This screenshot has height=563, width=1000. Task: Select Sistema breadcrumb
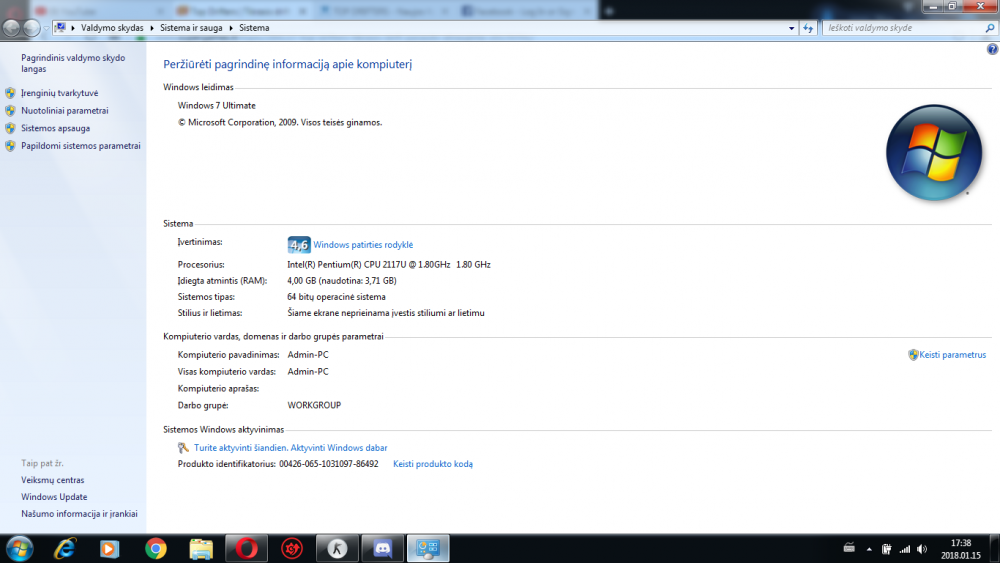[x=254, y=28]
